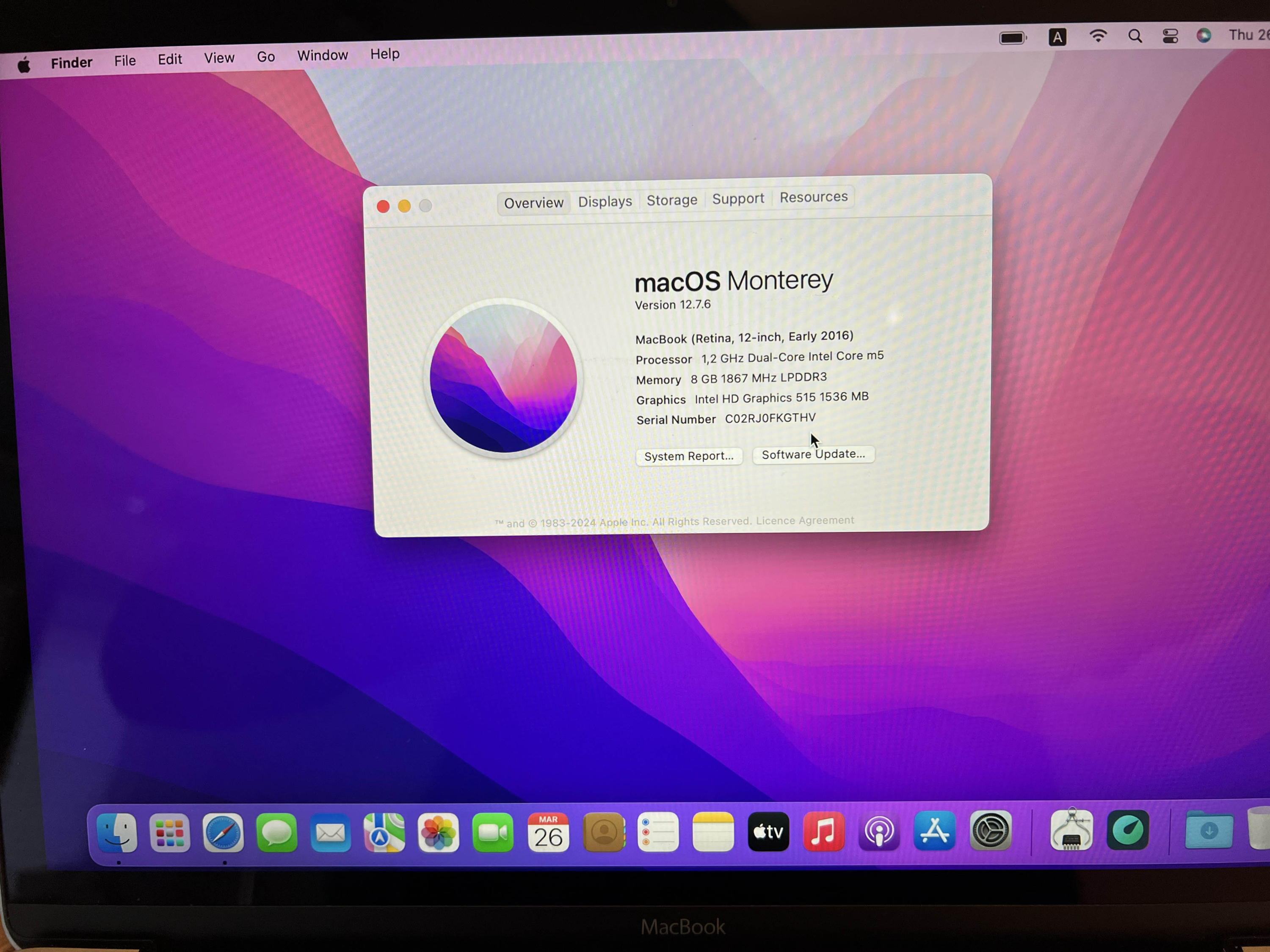The height and width of the screenshot is (952, 1270).
Task: Open Photos app in the Dock
Action: (438, 832)
